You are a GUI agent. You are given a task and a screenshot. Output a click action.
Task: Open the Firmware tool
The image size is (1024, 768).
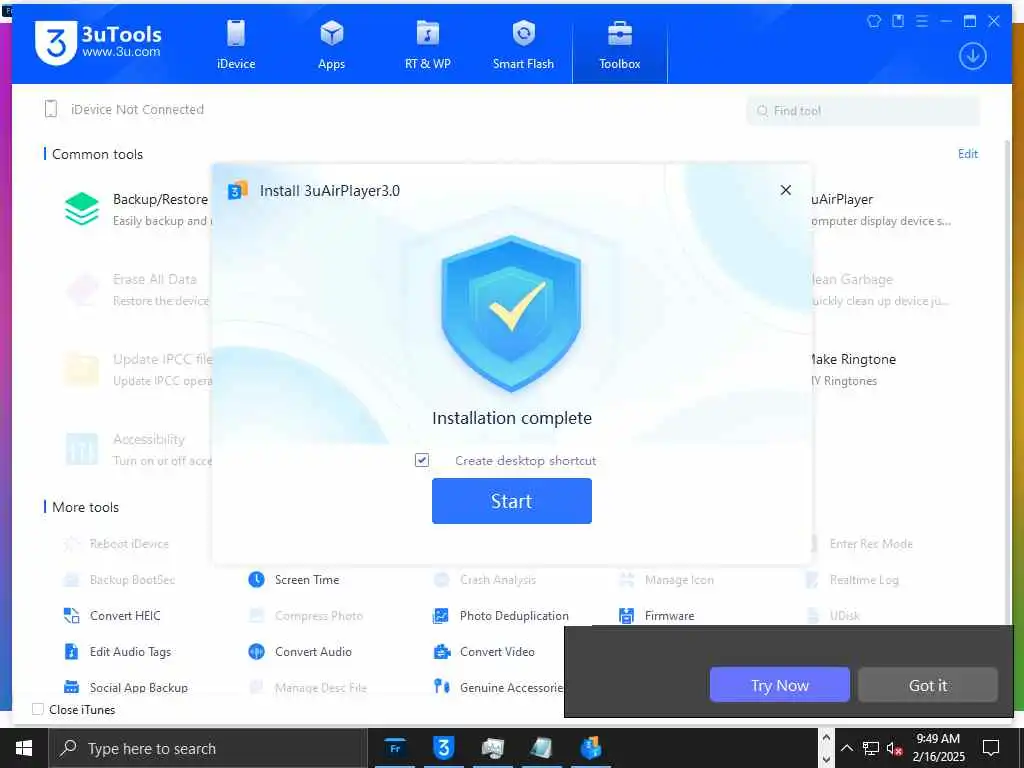[656, 616]
